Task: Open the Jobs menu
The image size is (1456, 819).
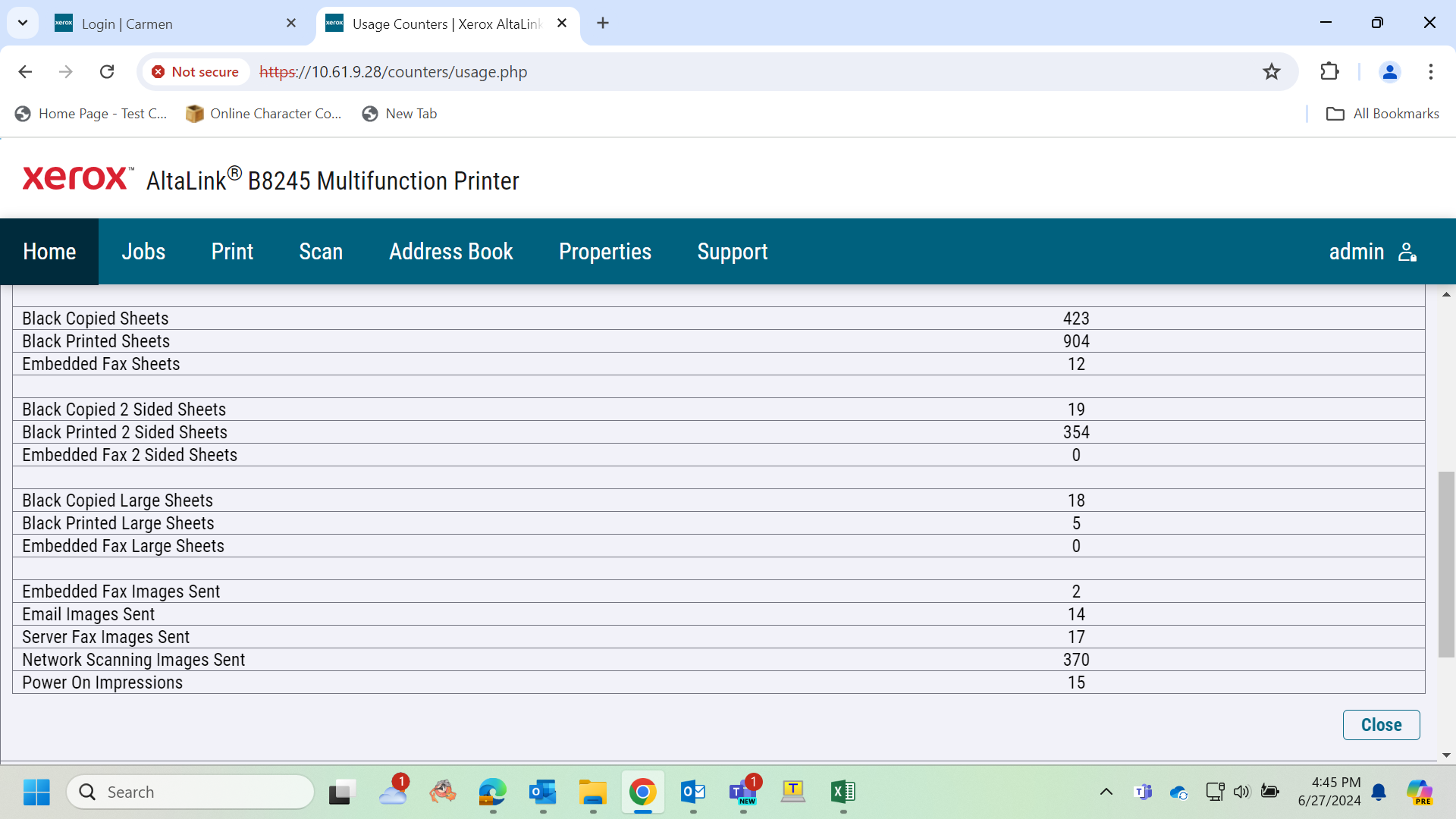Action: click(143, 252)
